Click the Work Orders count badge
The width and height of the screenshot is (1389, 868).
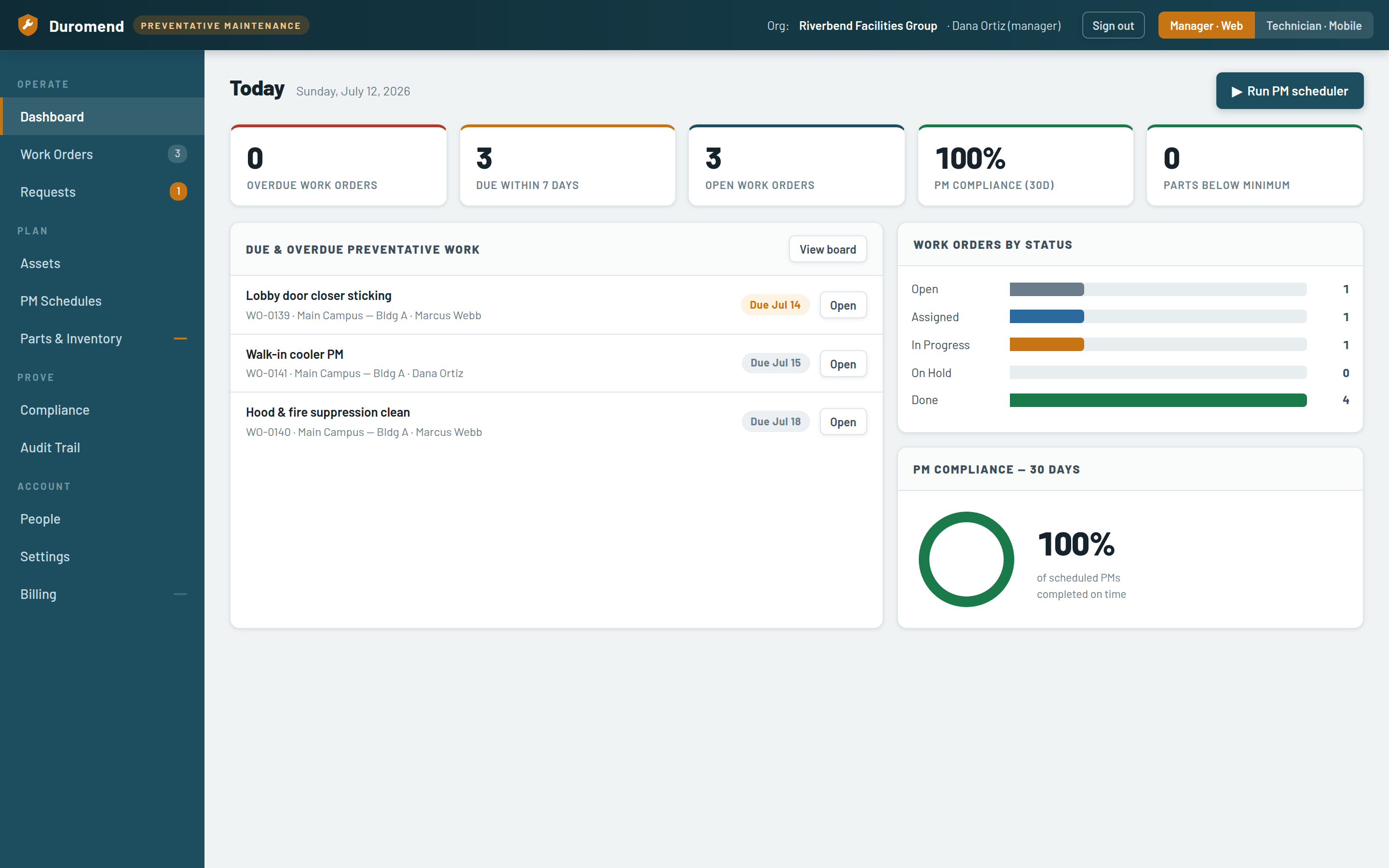pos(177,154)
